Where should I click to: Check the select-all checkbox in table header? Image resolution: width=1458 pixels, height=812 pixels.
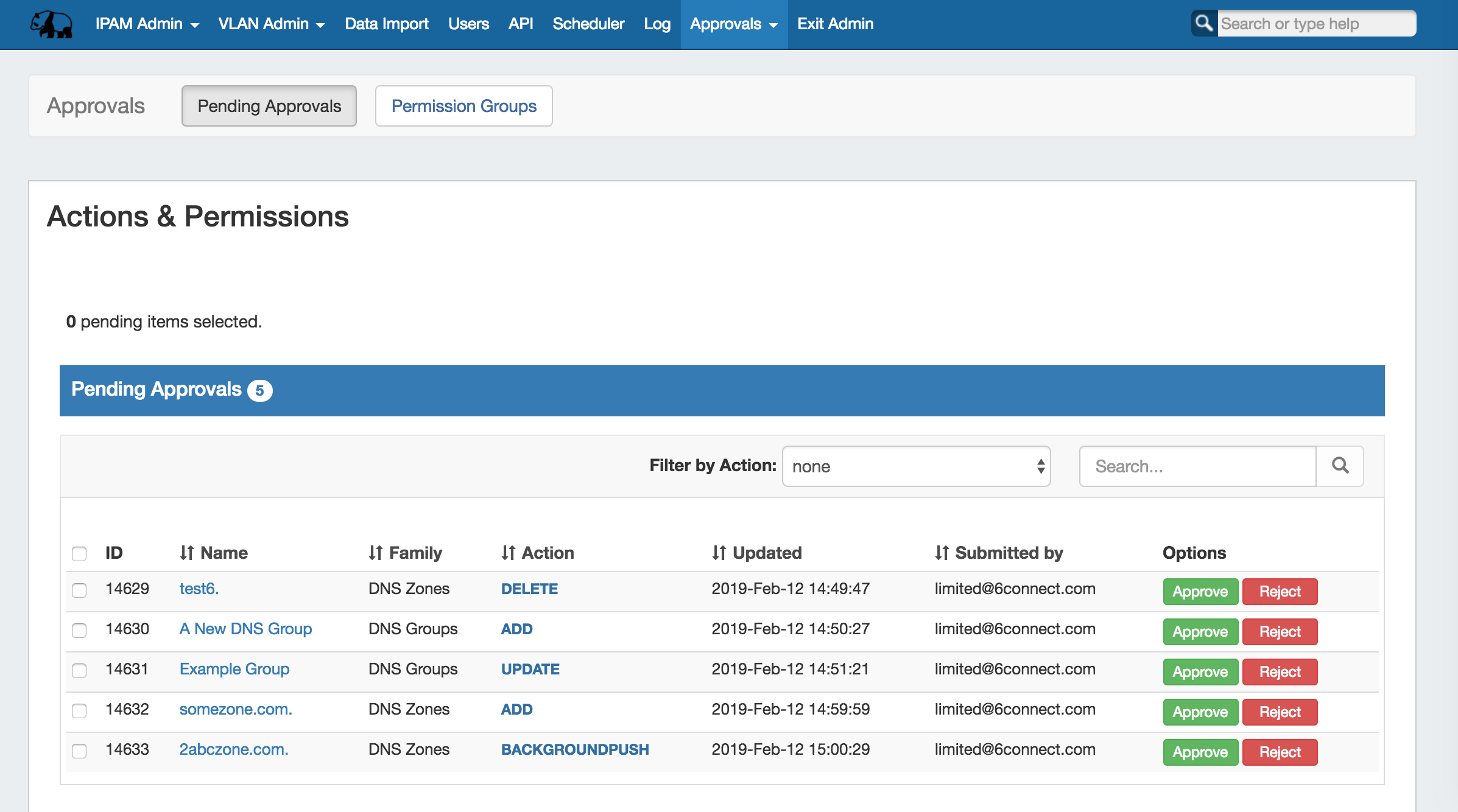coord(79,554)
